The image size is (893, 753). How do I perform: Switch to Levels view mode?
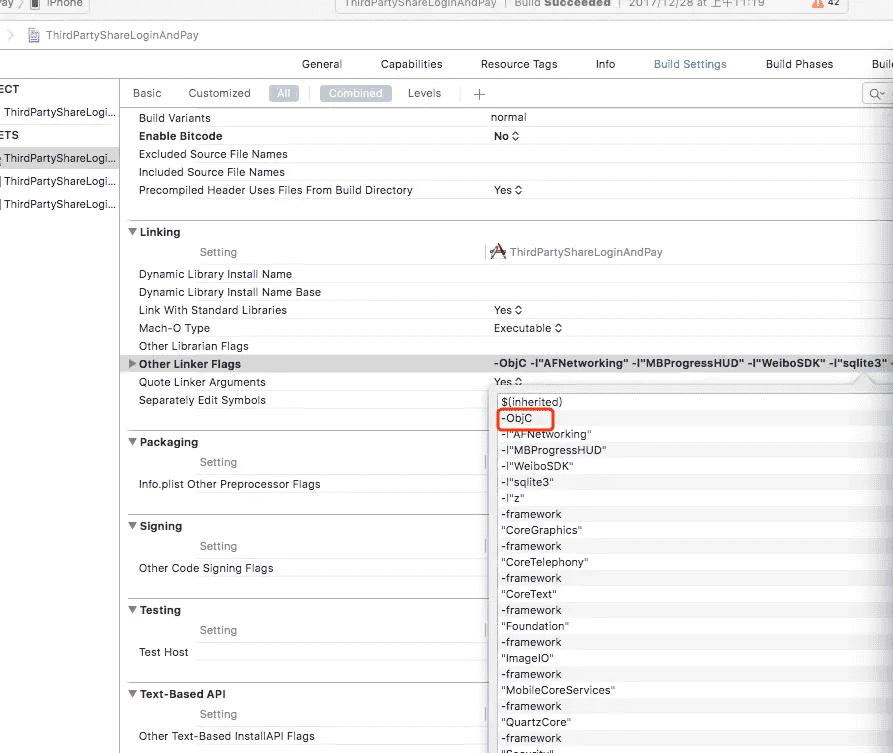click(424, 93)
